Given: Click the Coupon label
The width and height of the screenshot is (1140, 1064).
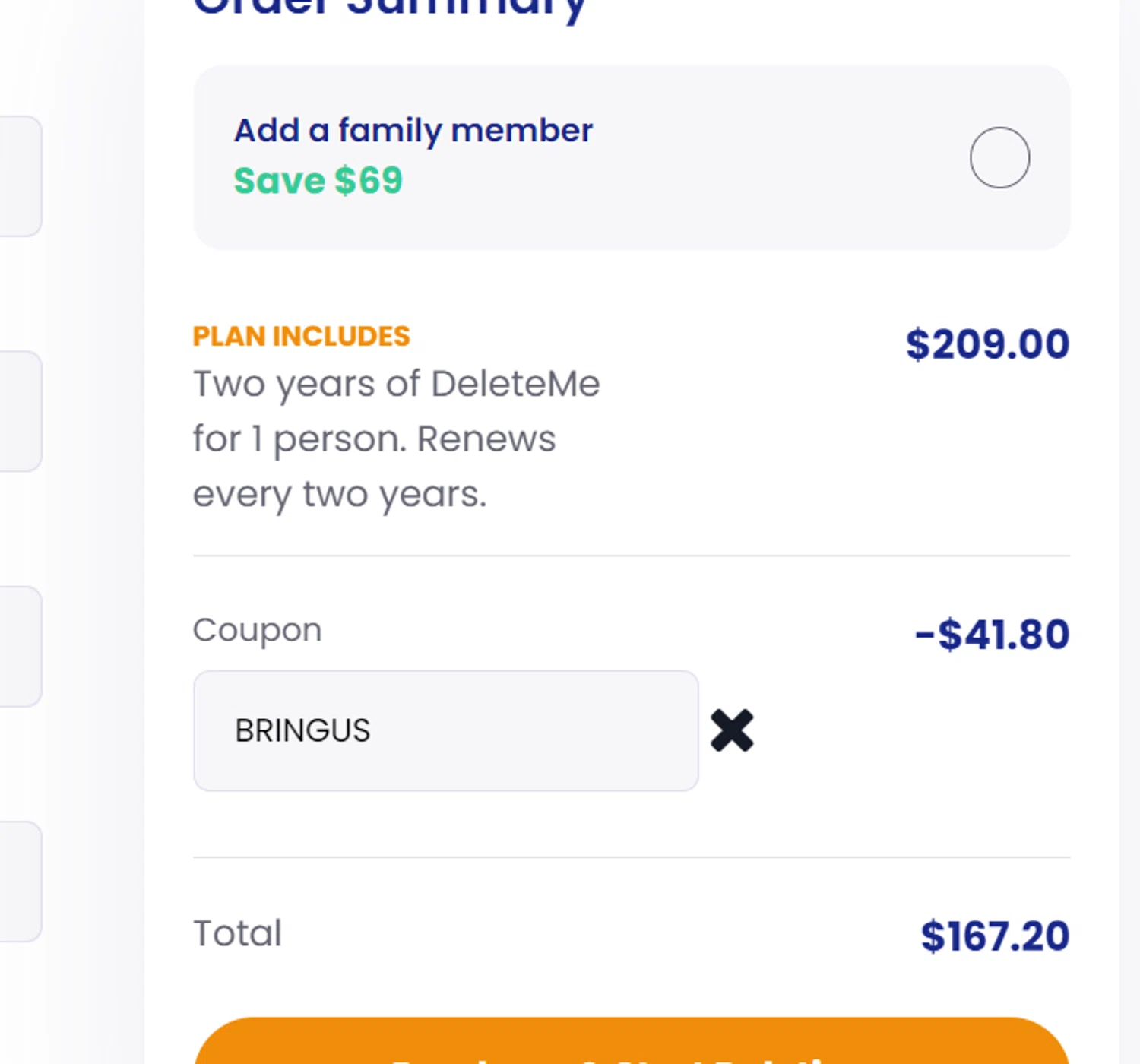Looking at the screenshot, I should 257,629.
